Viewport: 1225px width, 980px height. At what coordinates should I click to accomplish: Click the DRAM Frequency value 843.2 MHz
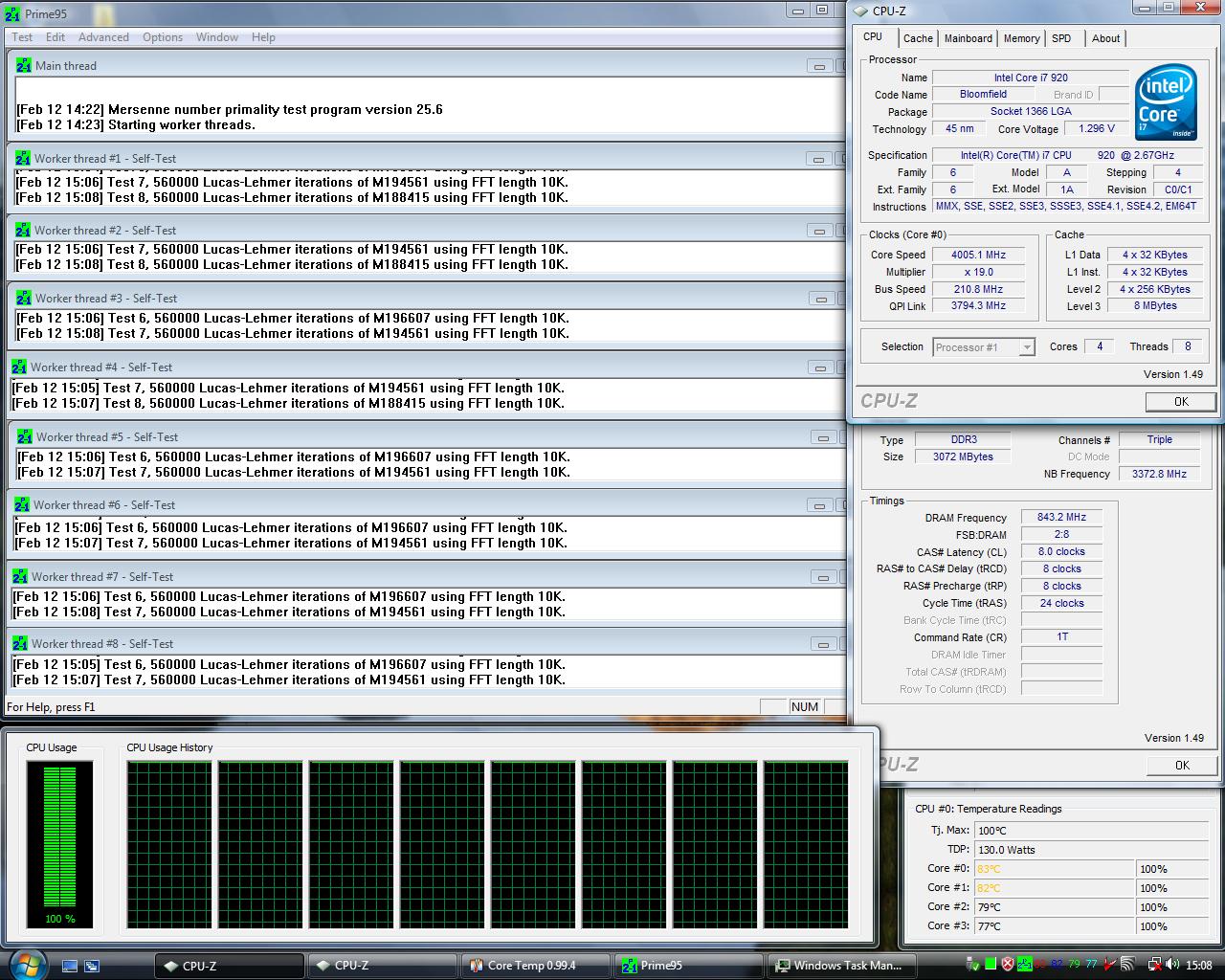pos(1061,517)
